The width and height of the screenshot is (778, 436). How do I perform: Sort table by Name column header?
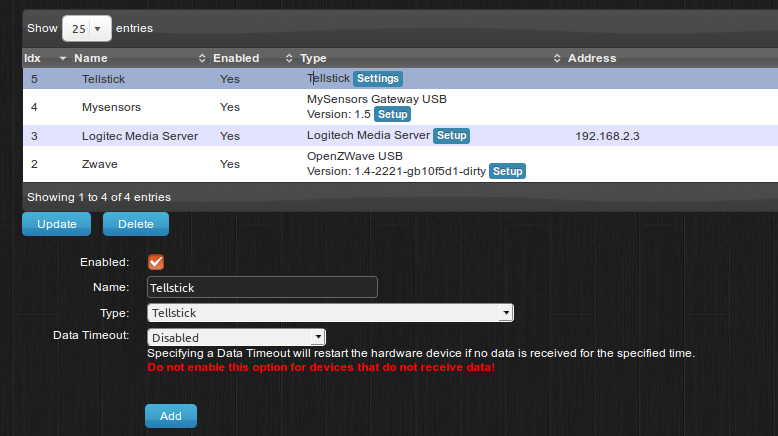click(x=139, y=58)
